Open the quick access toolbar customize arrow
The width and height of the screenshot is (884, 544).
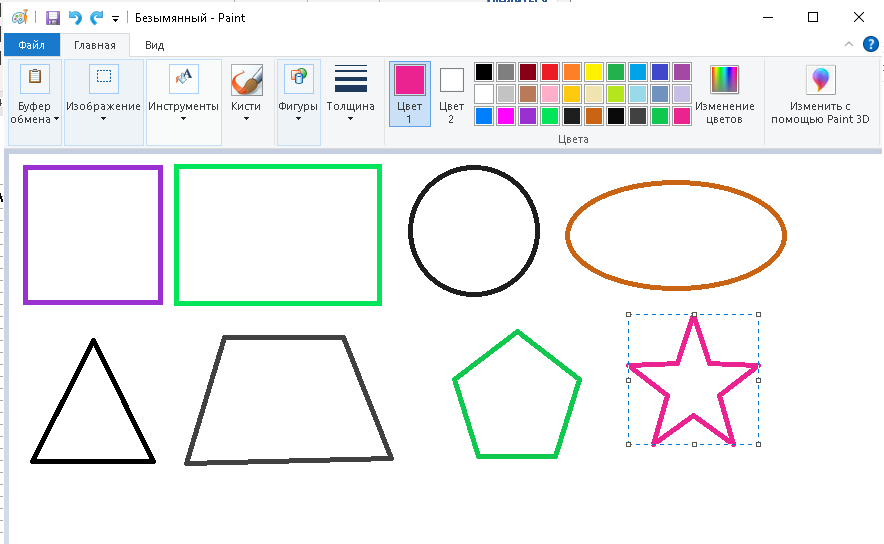(115, 19)
